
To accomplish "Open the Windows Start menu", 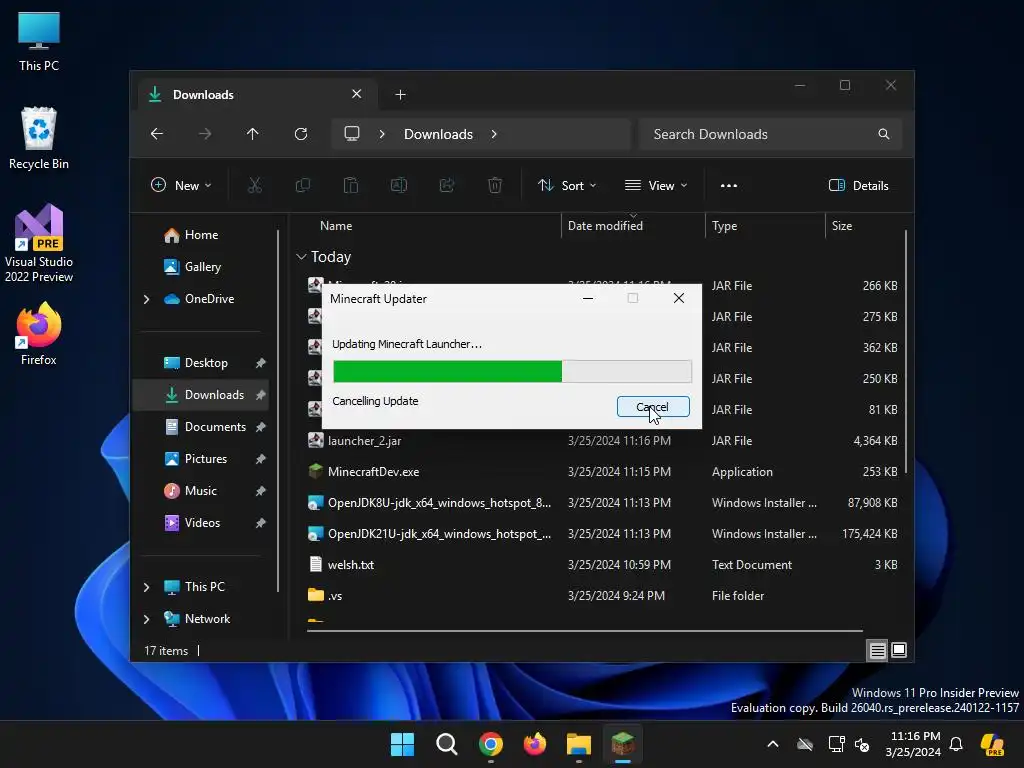I will (x=402, y=744).
